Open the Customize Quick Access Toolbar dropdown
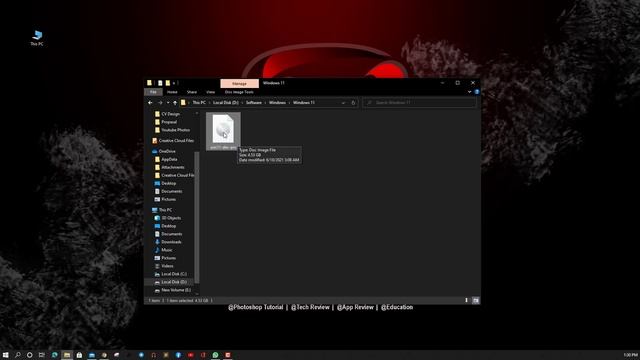This screenshot has height=360, width=640. [x=174, y=83]
